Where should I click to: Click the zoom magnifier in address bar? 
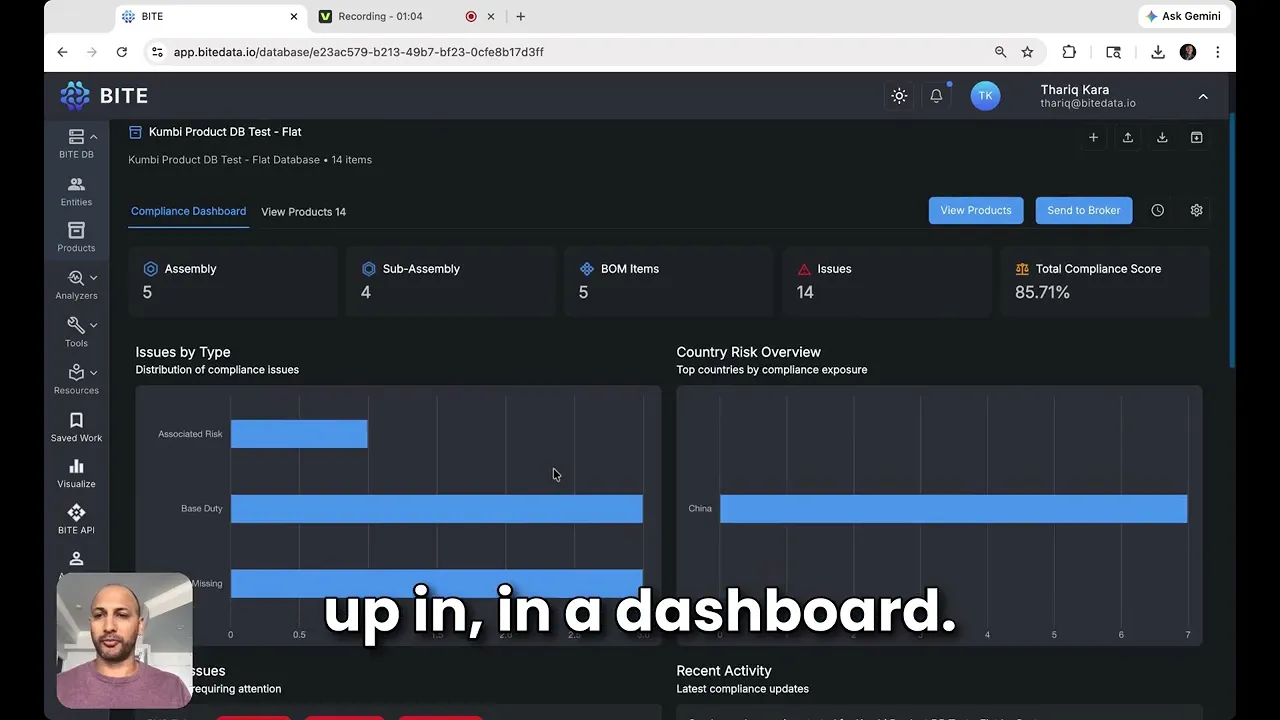coord(1000,52)
